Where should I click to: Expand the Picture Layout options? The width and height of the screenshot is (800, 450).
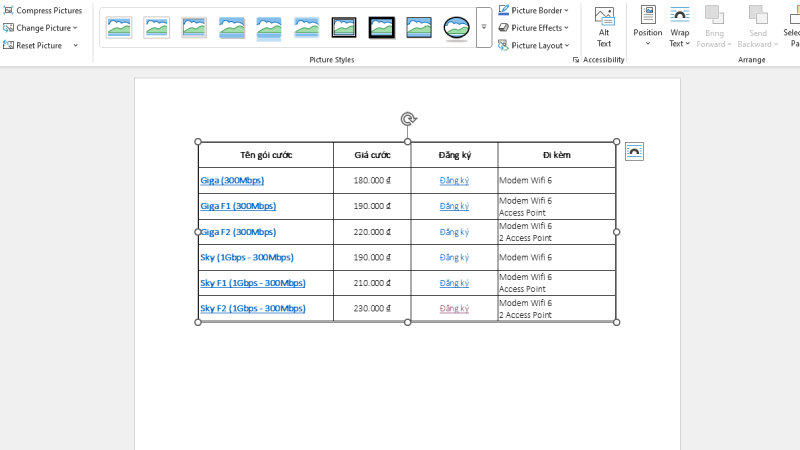pyautogui.click(x=533, y=45)
